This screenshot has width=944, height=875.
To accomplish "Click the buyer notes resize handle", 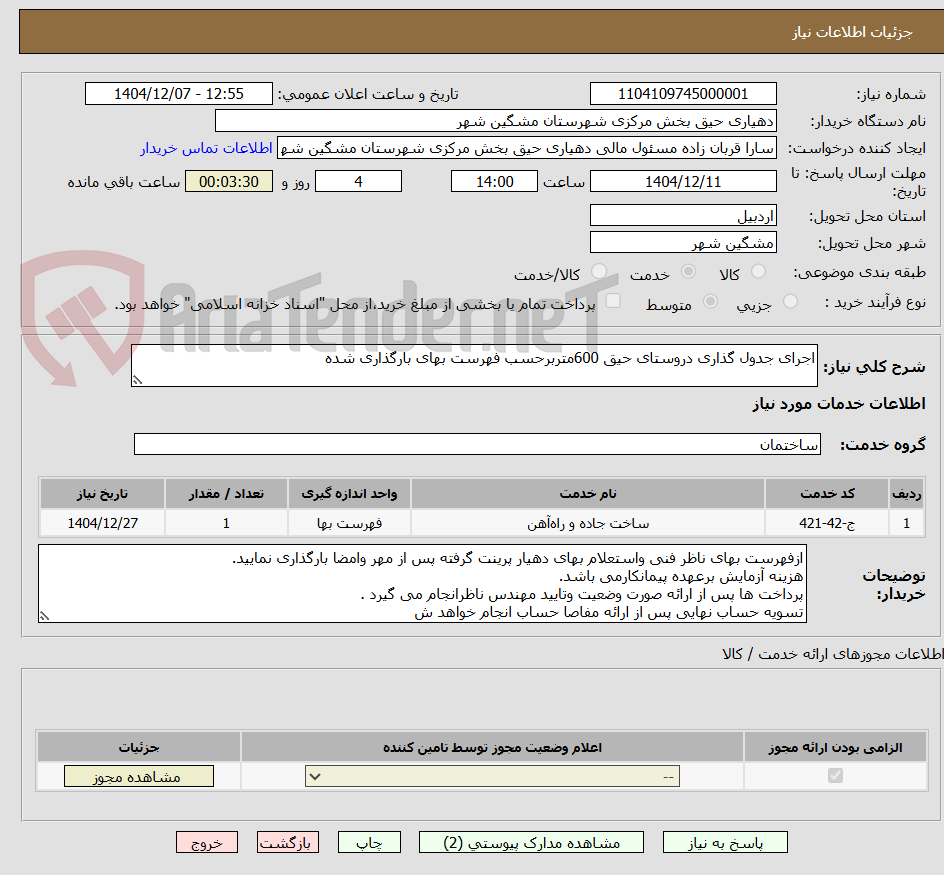I will pos(44,616).
